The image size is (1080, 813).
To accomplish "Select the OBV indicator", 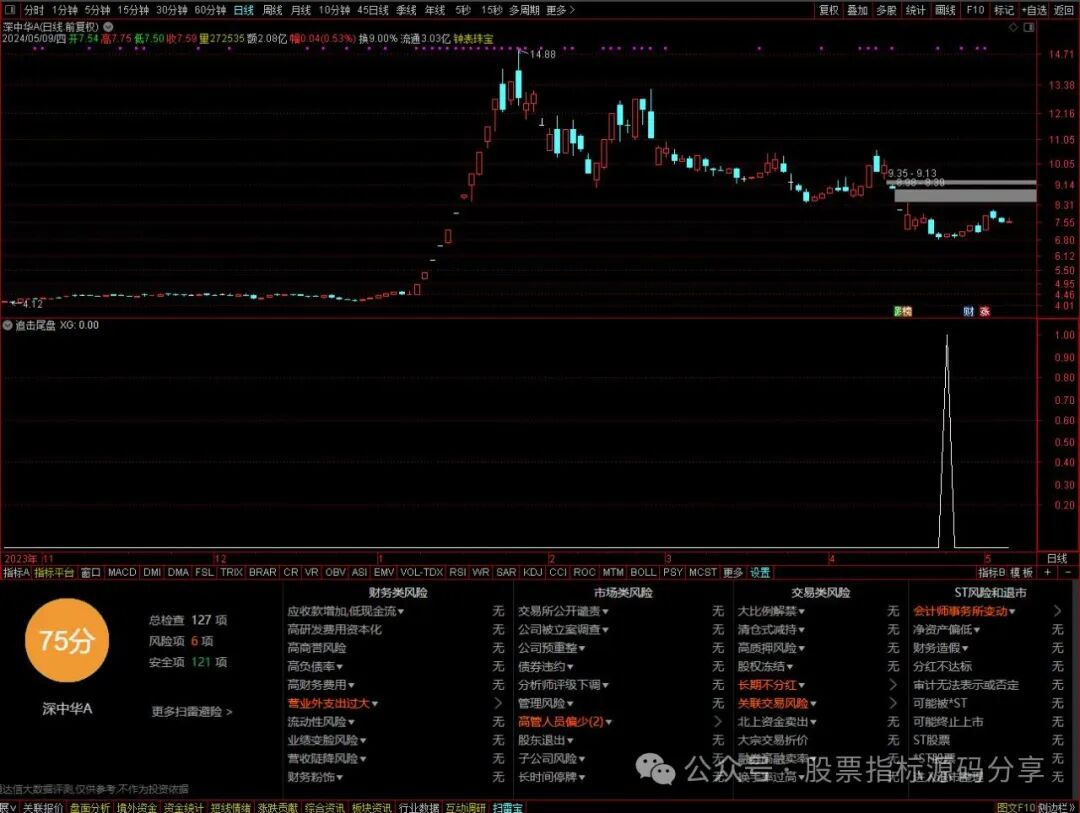I will (335, 572).
